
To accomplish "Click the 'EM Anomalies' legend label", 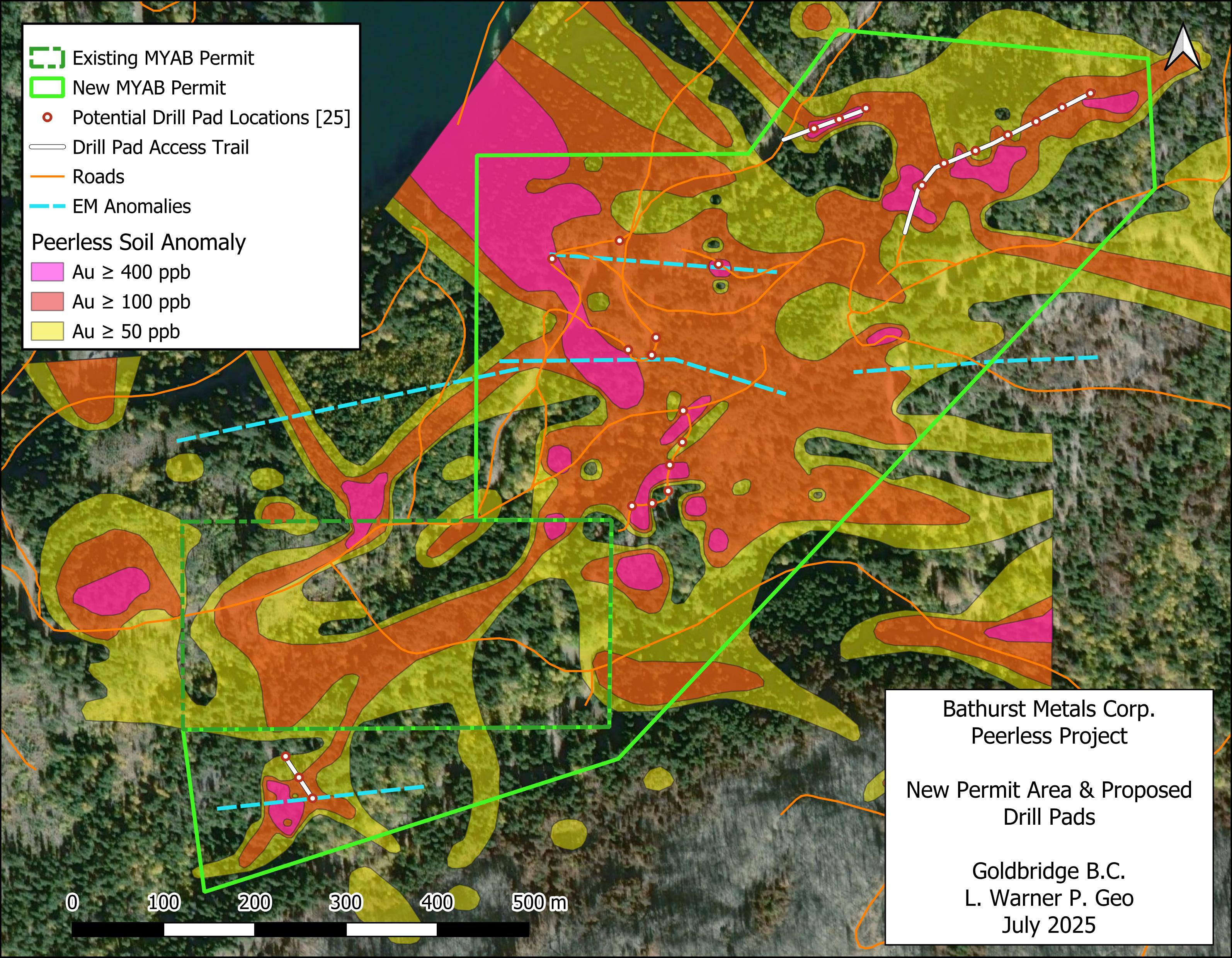I will point(131,207).
